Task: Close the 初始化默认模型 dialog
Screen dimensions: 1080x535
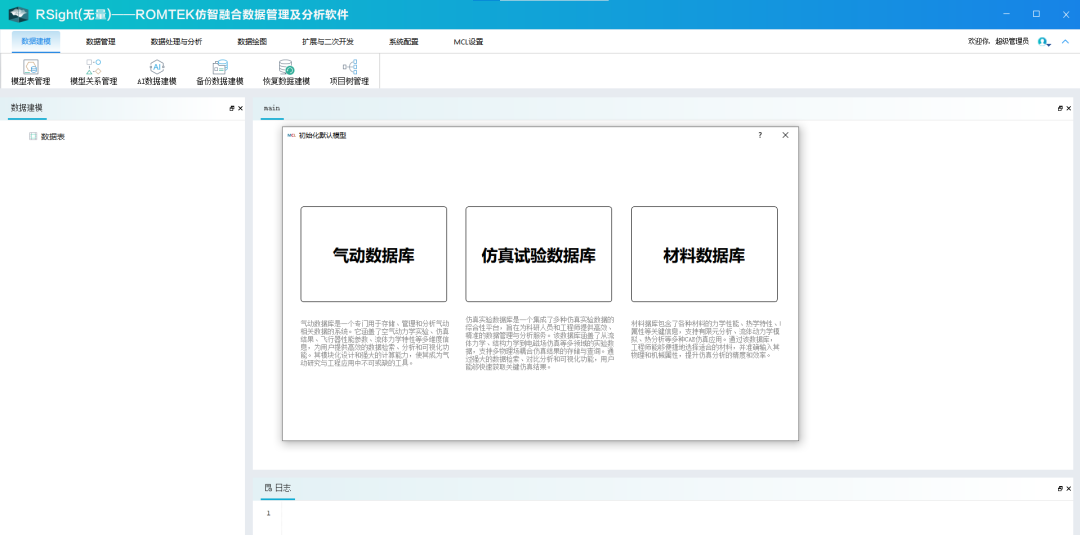Action: (x=785, y=135)
